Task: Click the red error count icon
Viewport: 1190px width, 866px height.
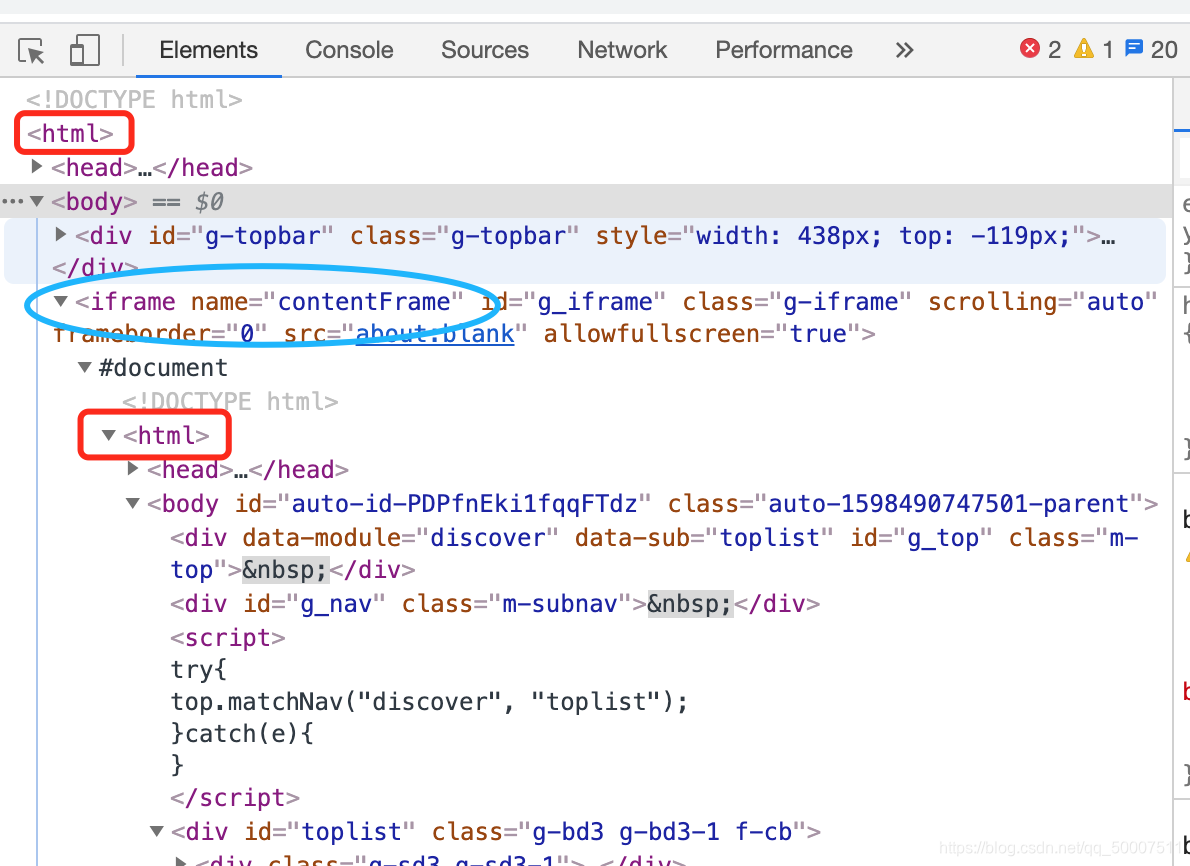Action: coord(1030,49)
